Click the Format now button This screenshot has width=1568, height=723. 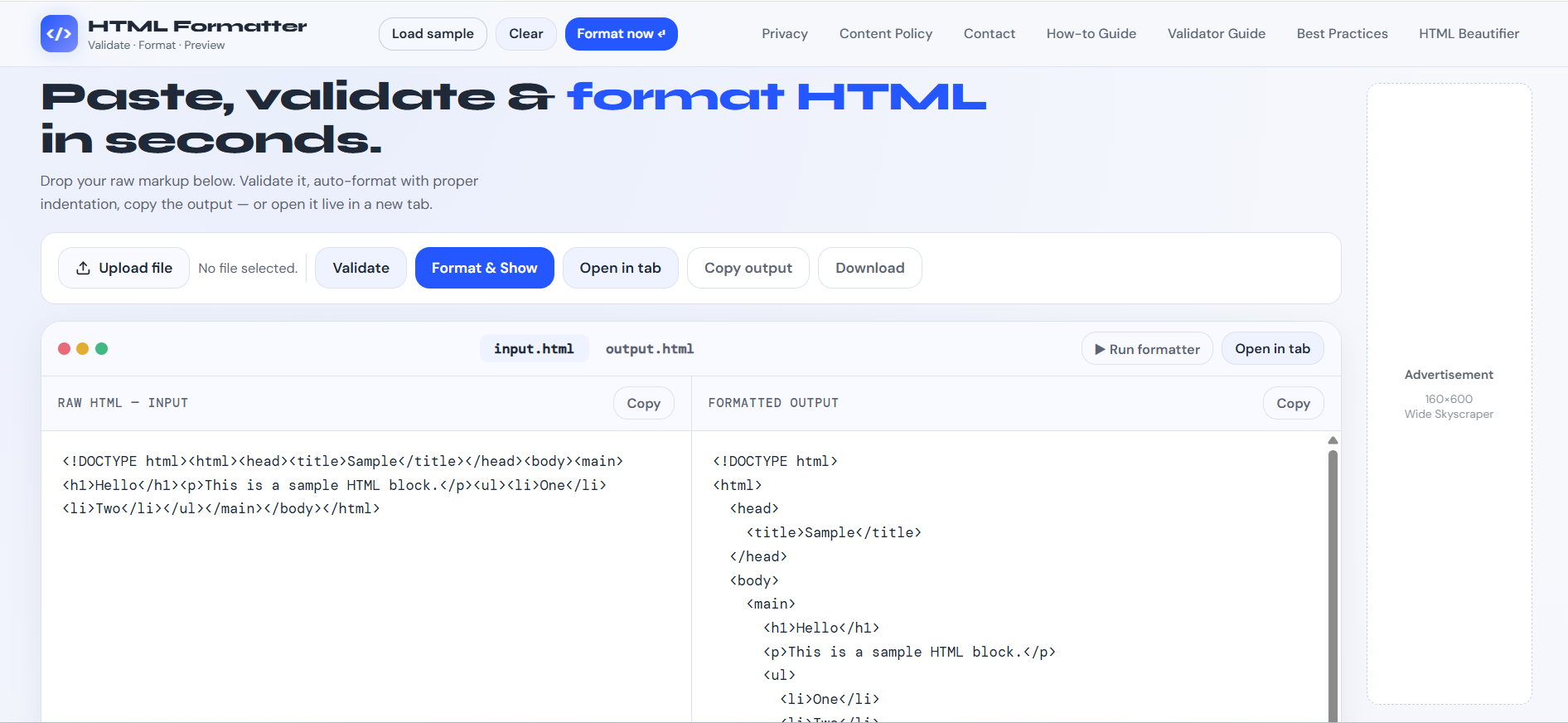point(622,34)
